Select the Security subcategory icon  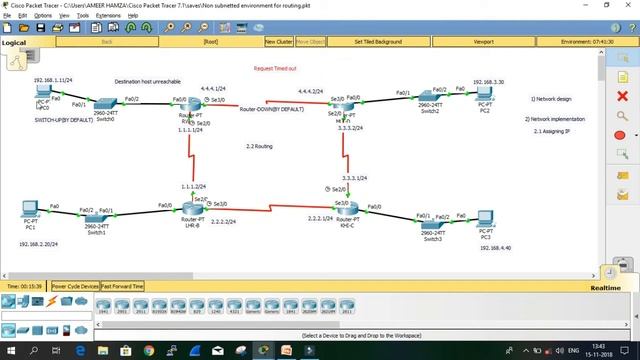click(x=67, y=330)
